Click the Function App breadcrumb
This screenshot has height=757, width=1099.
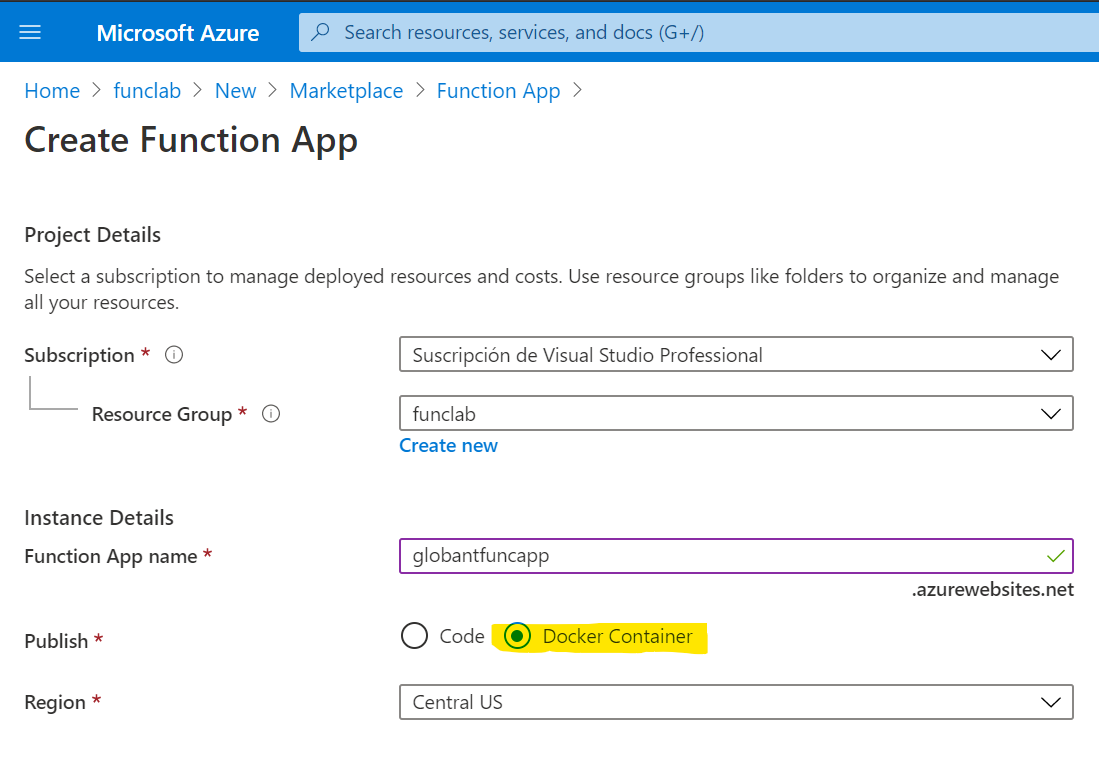[498, 91]
